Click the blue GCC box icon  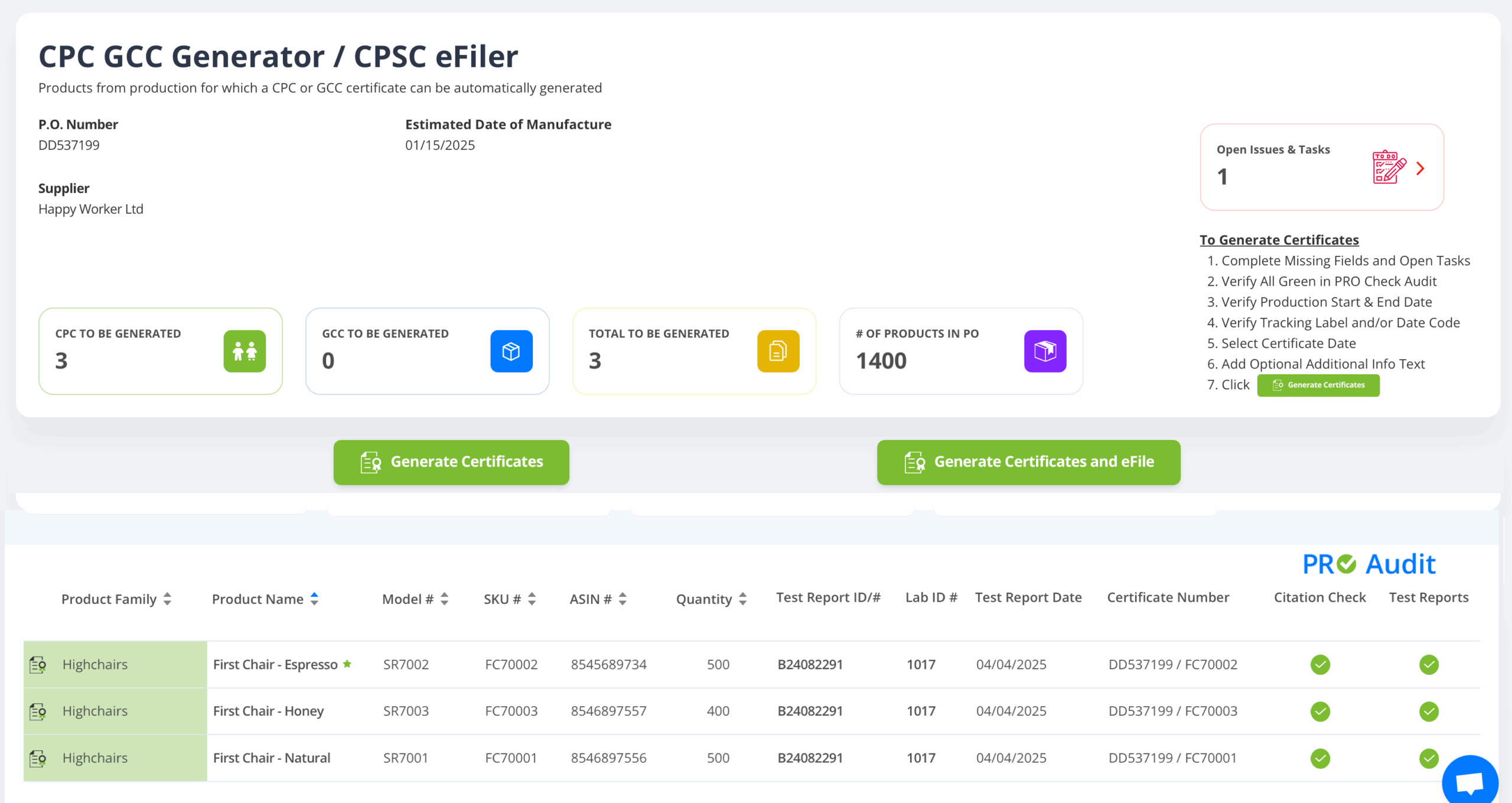click(x=511, y=351)
